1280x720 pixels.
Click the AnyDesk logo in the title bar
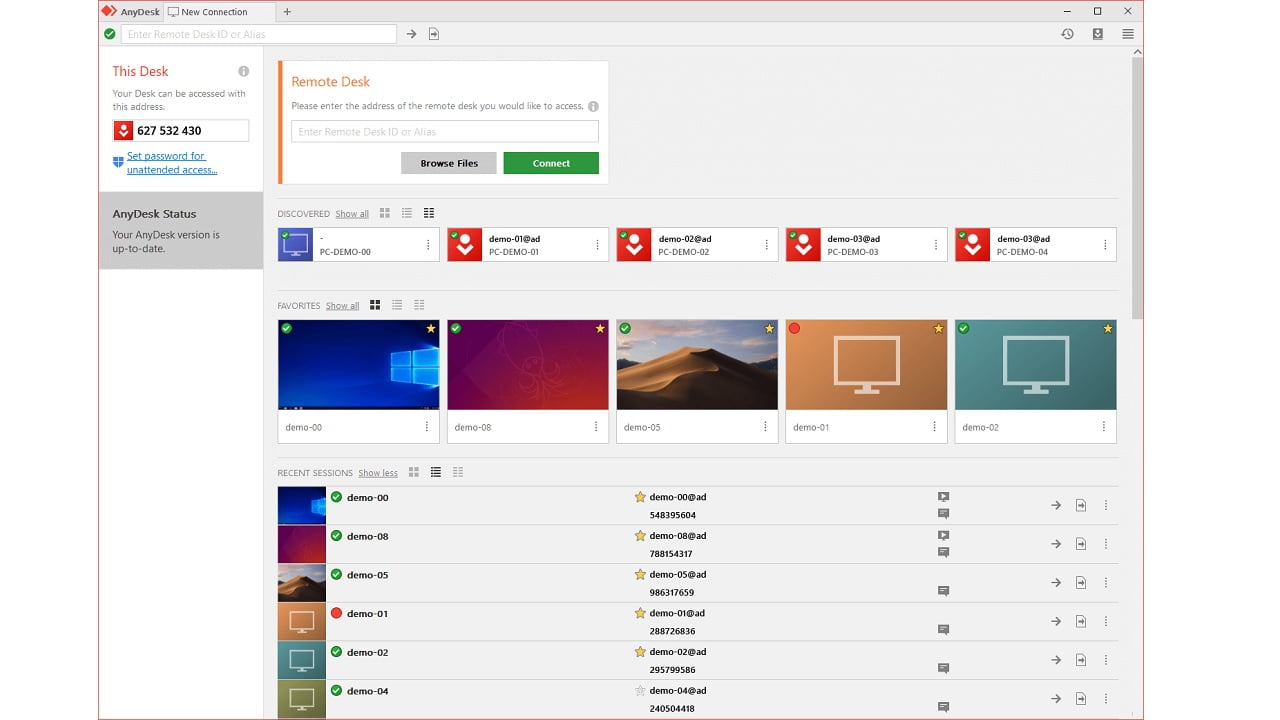pos(110,11)
